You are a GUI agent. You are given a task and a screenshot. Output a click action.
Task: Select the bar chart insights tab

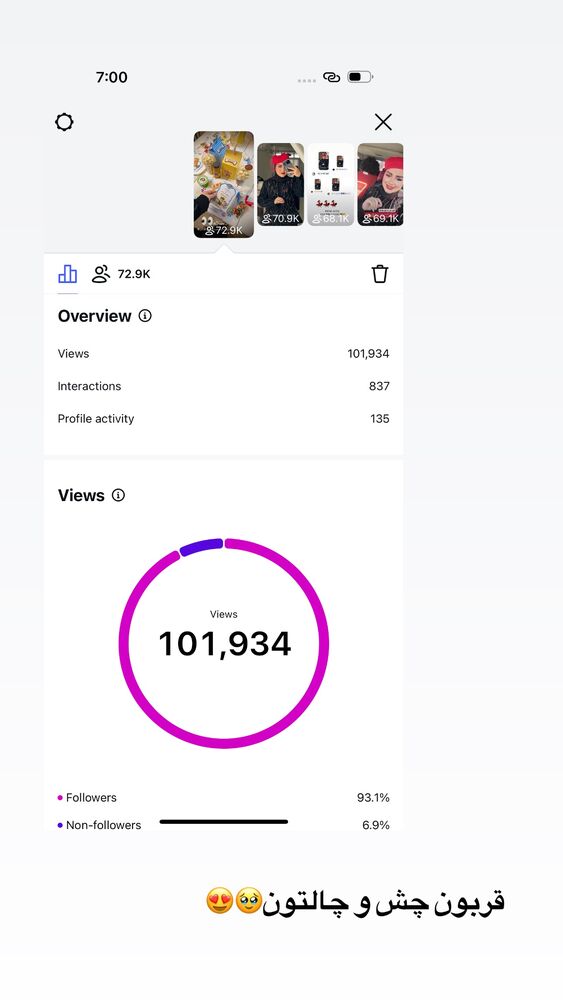click(x=68, y=274)
